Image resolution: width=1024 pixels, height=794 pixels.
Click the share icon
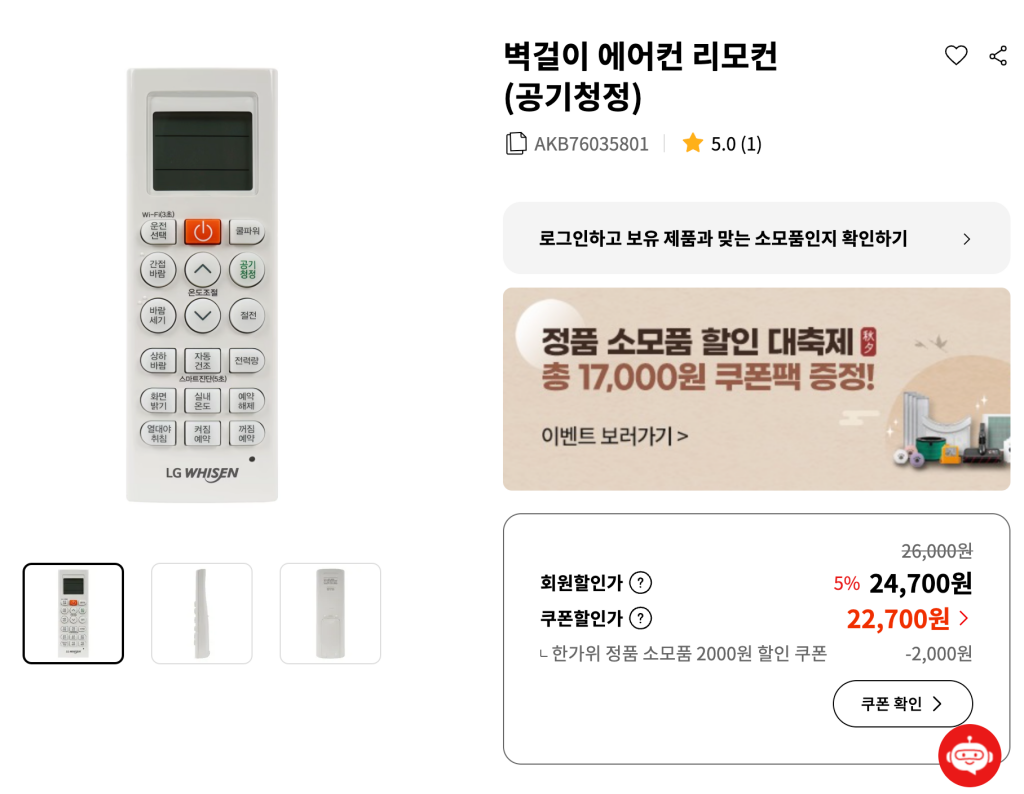pyautogui.click(x=998, y=56)
